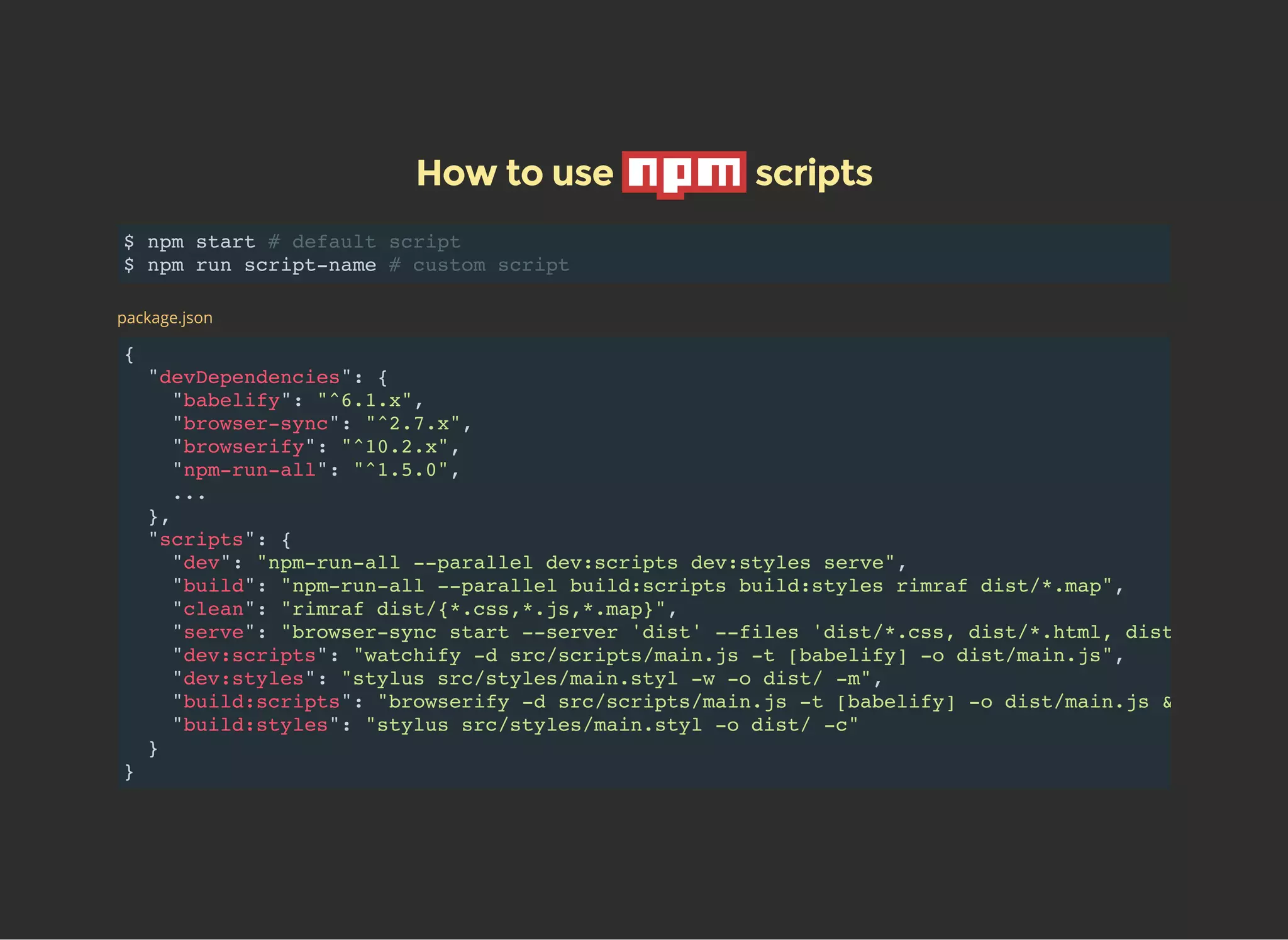Screen dimensions: 1288x940
Task: Click the '# default script' comment
Action: pos(365,242)
